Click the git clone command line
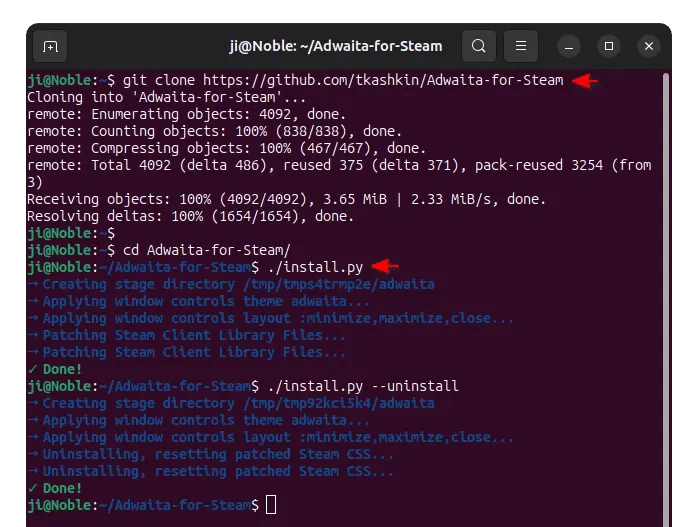 click(295, 80)
